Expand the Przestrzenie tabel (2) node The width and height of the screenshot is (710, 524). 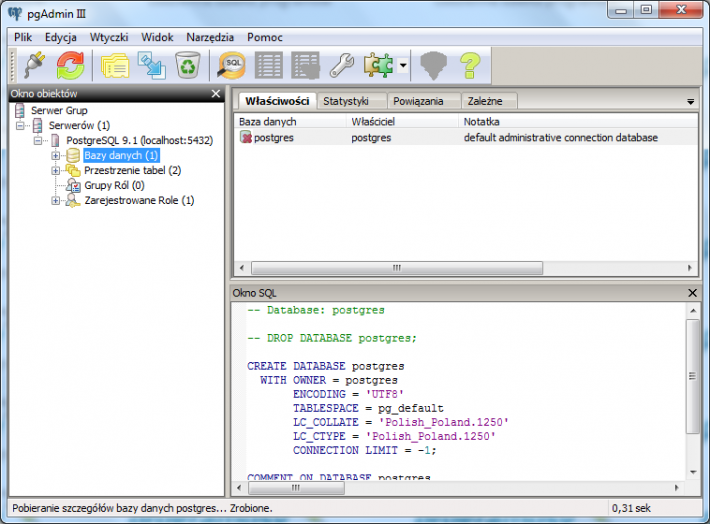(55, 171)
